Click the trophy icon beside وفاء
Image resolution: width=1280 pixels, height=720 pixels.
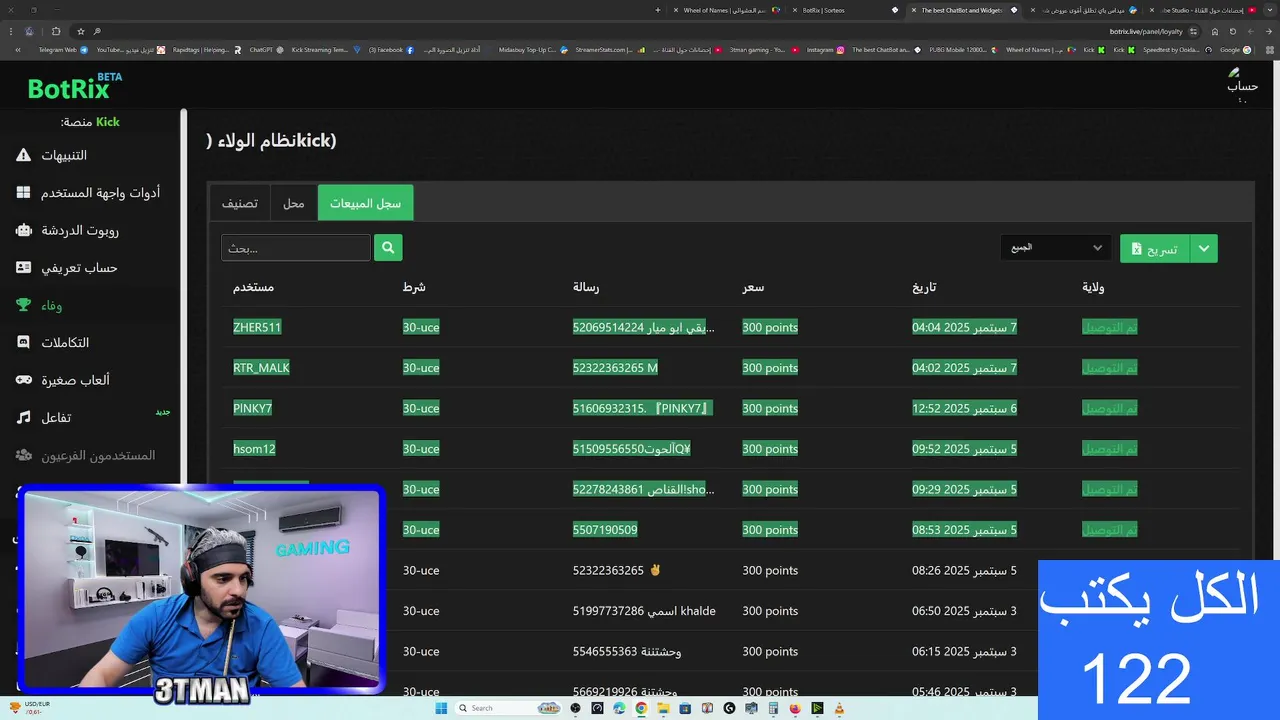[x=24, y=305]
